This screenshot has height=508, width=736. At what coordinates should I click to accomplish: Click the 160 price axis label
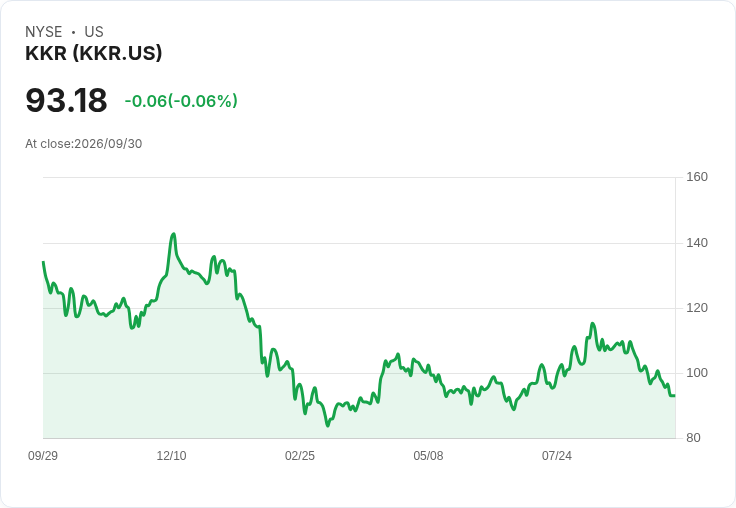697,177
